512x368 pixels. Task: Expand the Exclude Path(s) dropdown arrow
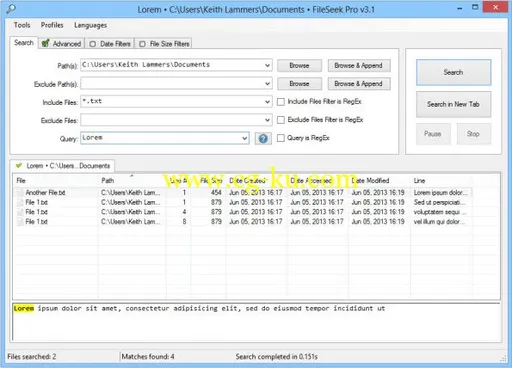tap(267, 83)
